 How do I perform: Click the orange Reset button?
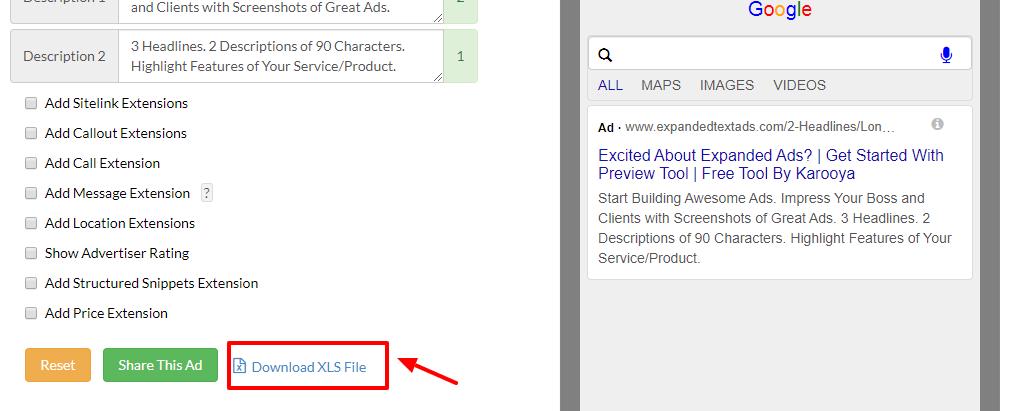click(x=58, y=365)
